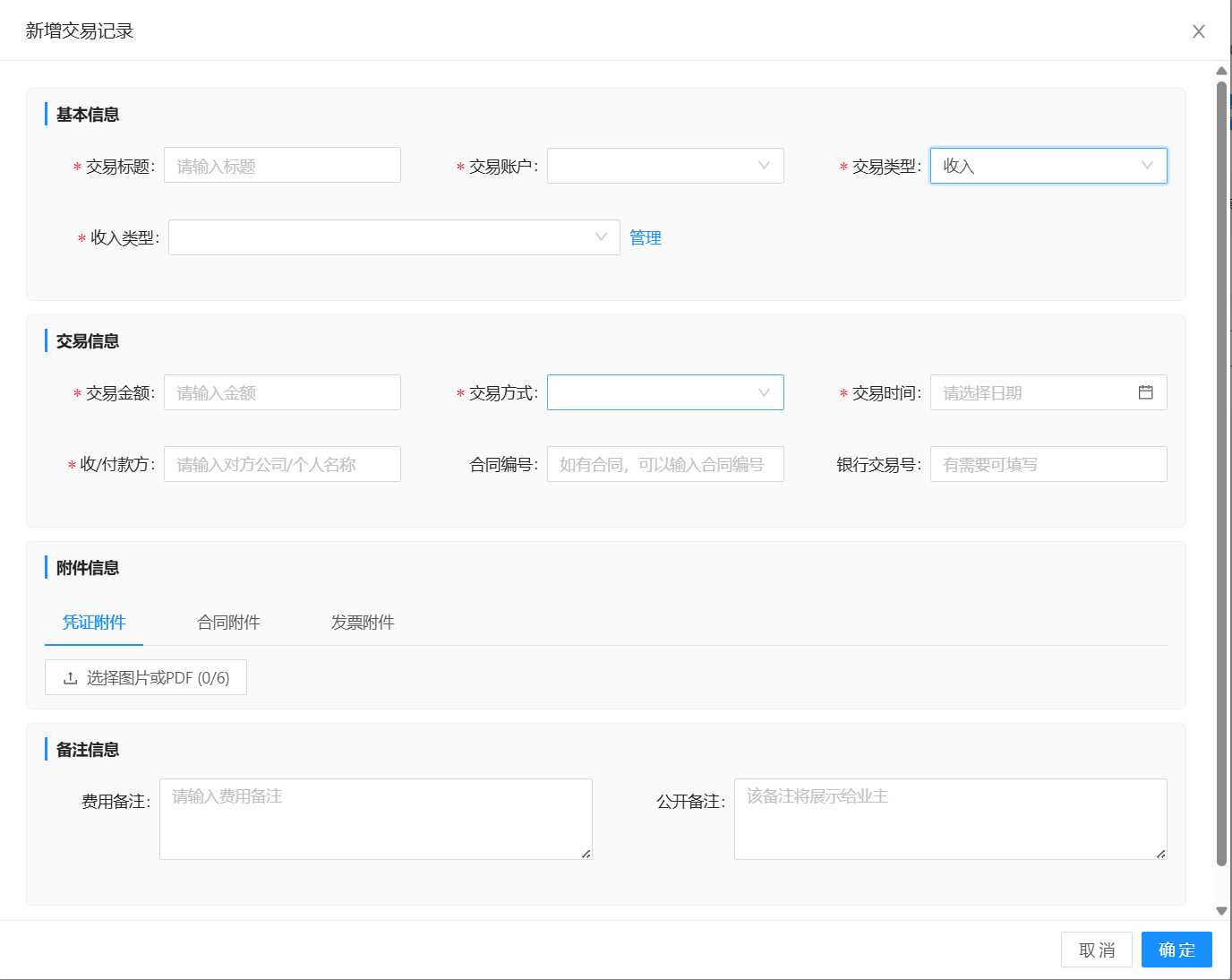Expand the 交易方式 dropdown
The image size is (1232, 980).
[664, 392]
